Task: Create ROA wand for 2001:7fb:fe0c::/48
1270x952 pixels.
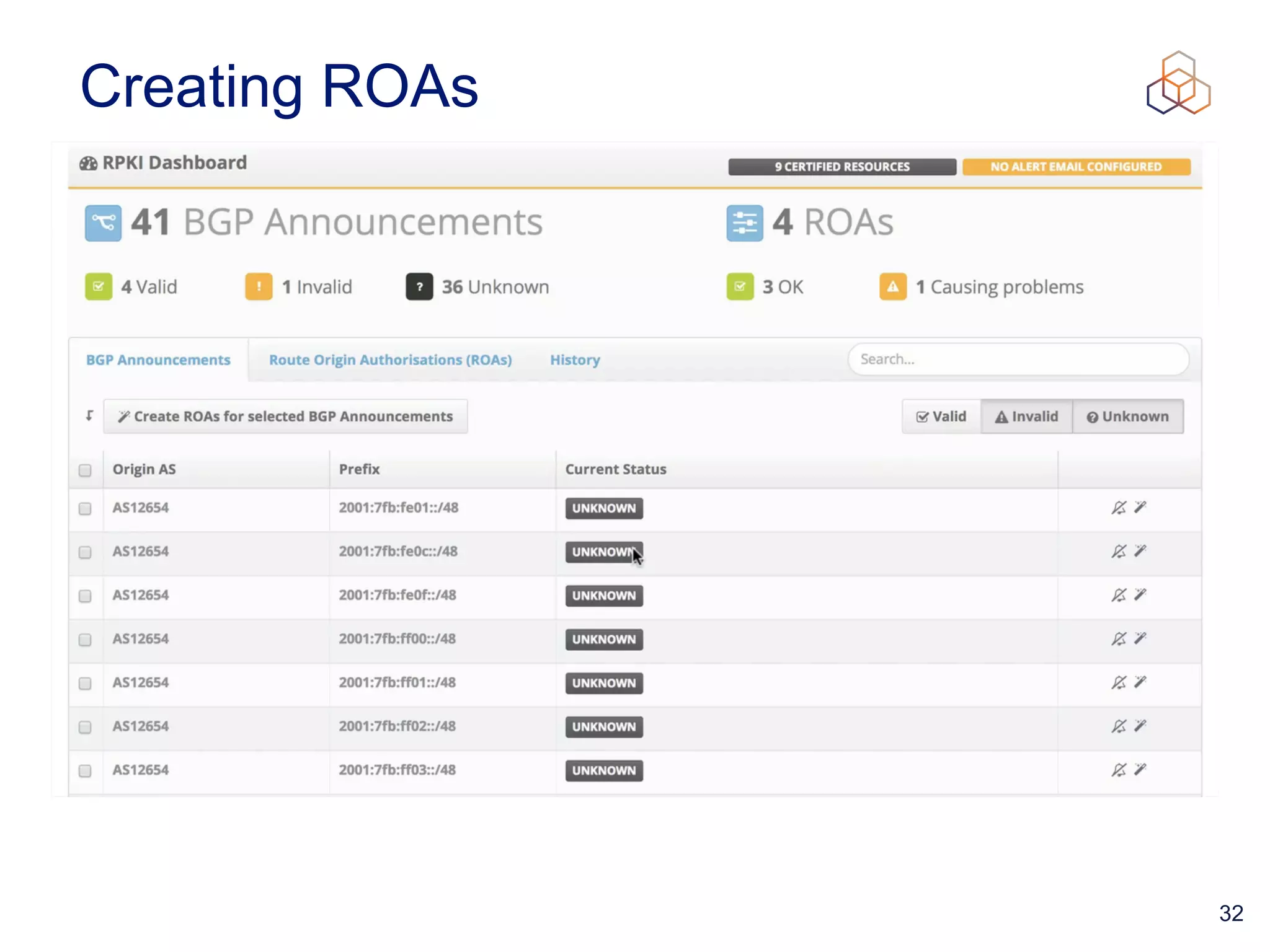Action: (x=1140, y=551)
